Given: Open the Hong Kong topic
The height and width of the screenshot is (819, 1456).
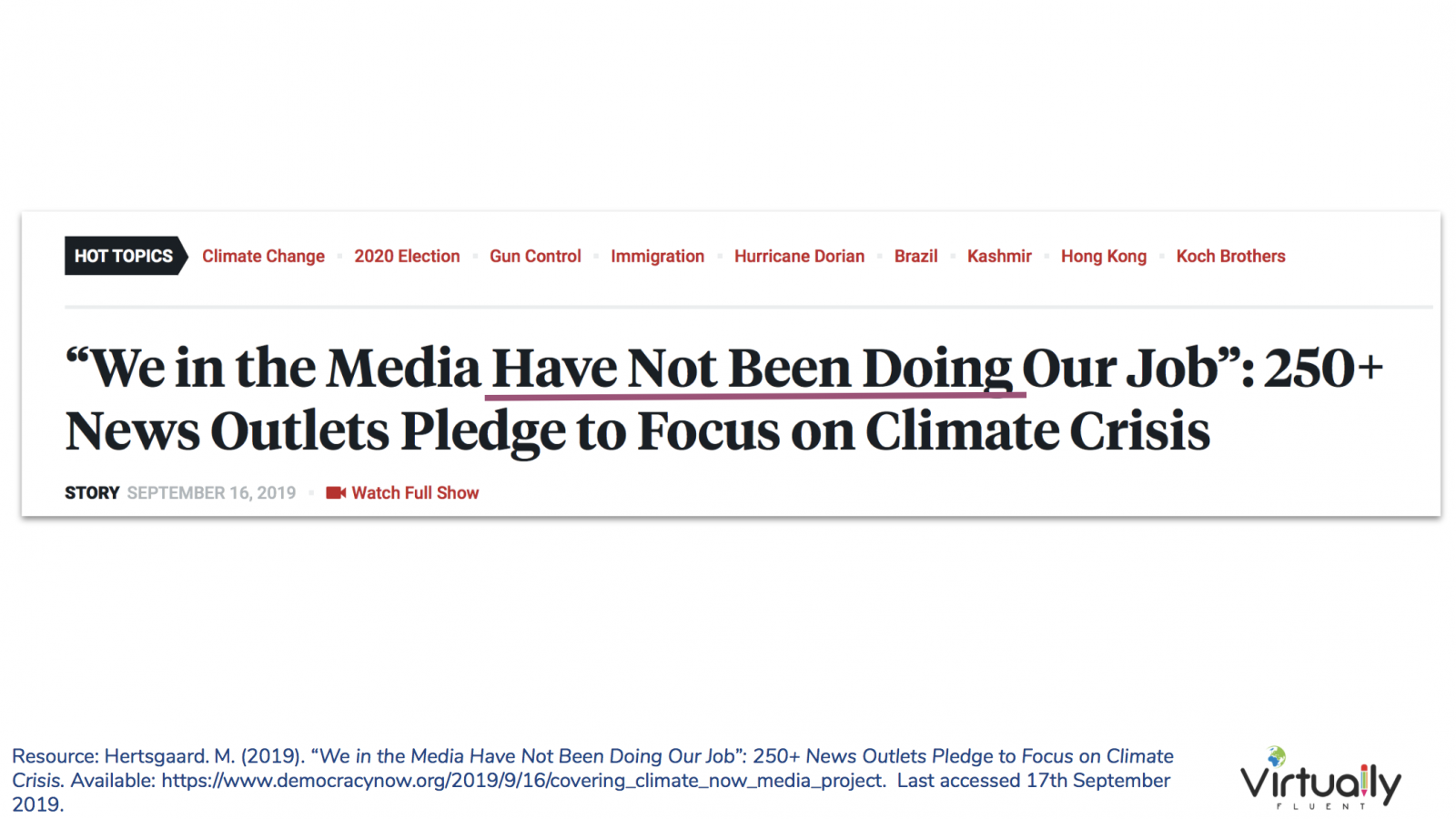Looking at the screenshot, I should coord(1104,256).
